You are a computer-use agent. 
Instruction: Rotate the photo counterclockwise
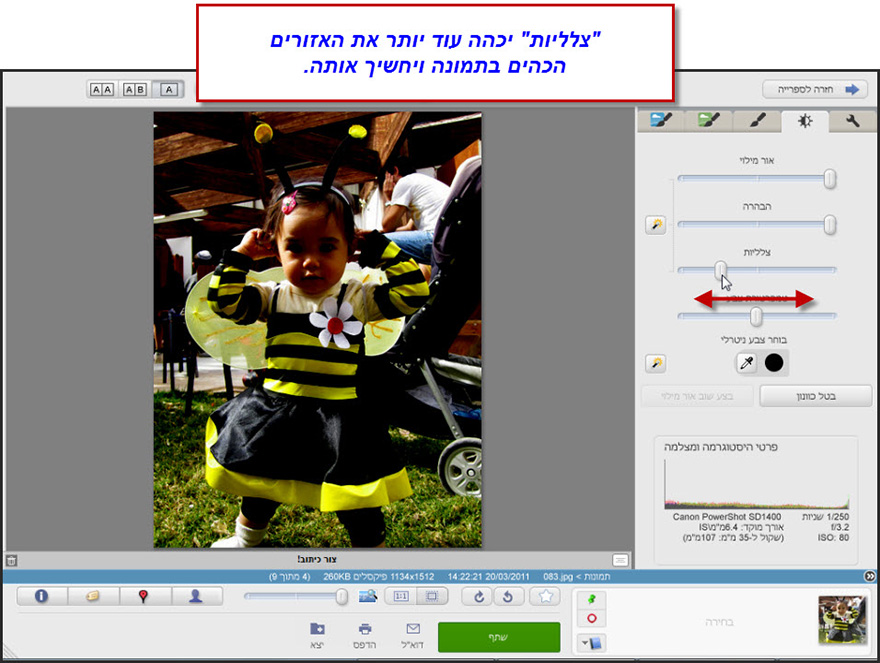click(508, 596)
